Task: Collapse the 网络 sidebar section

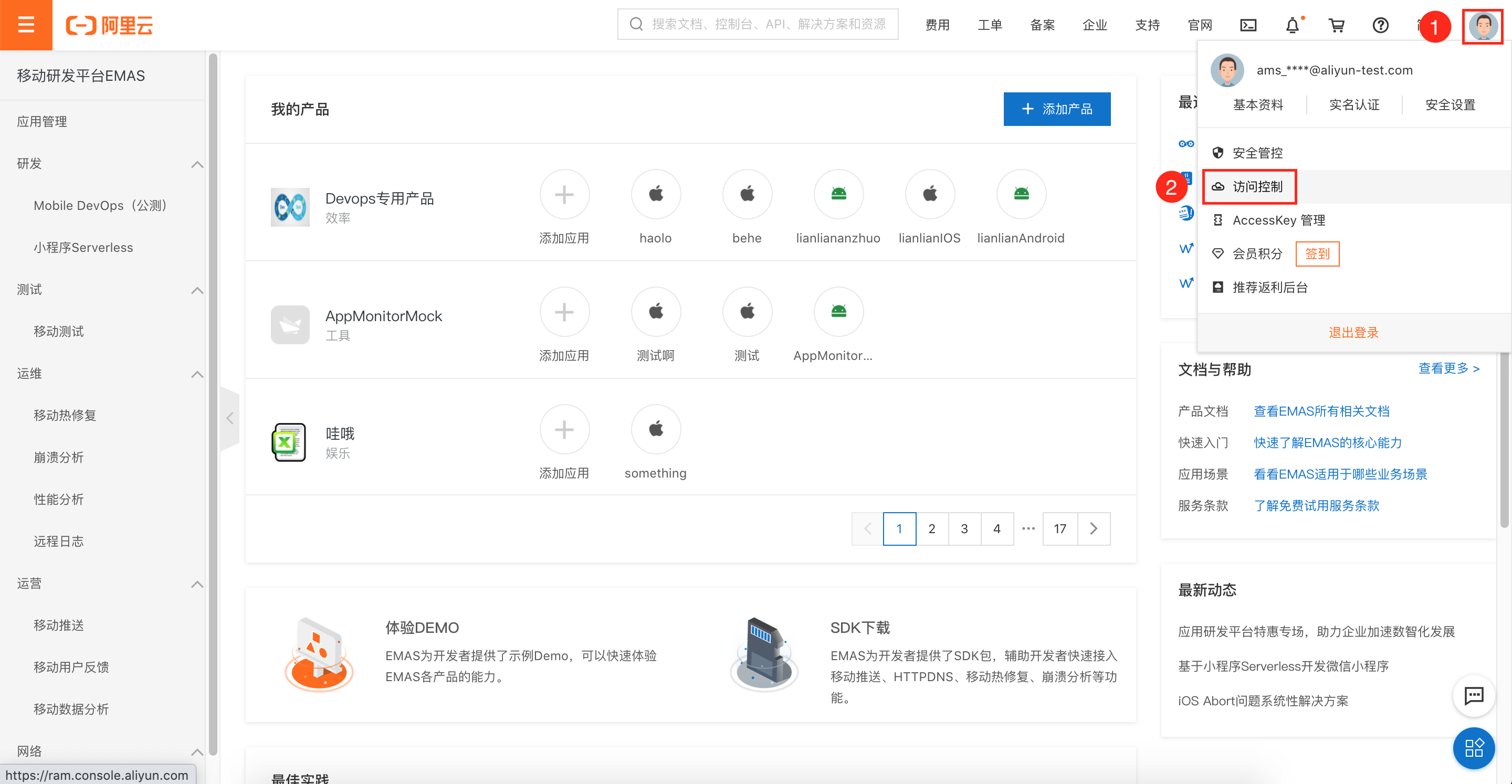Action: coord(197,751)
